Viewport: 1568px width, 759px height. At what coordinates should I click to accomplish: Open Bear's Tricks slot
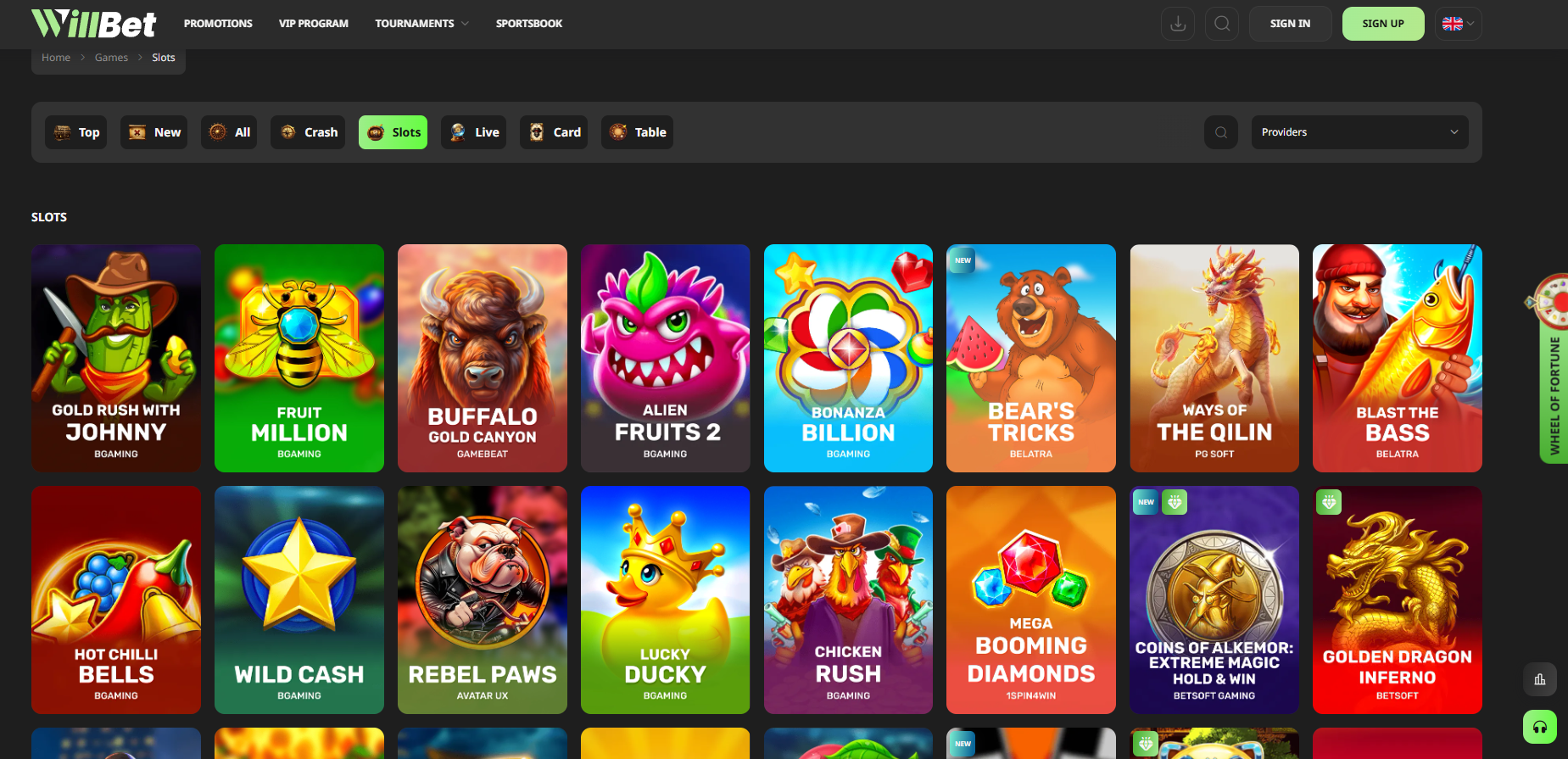[1031, 358]
